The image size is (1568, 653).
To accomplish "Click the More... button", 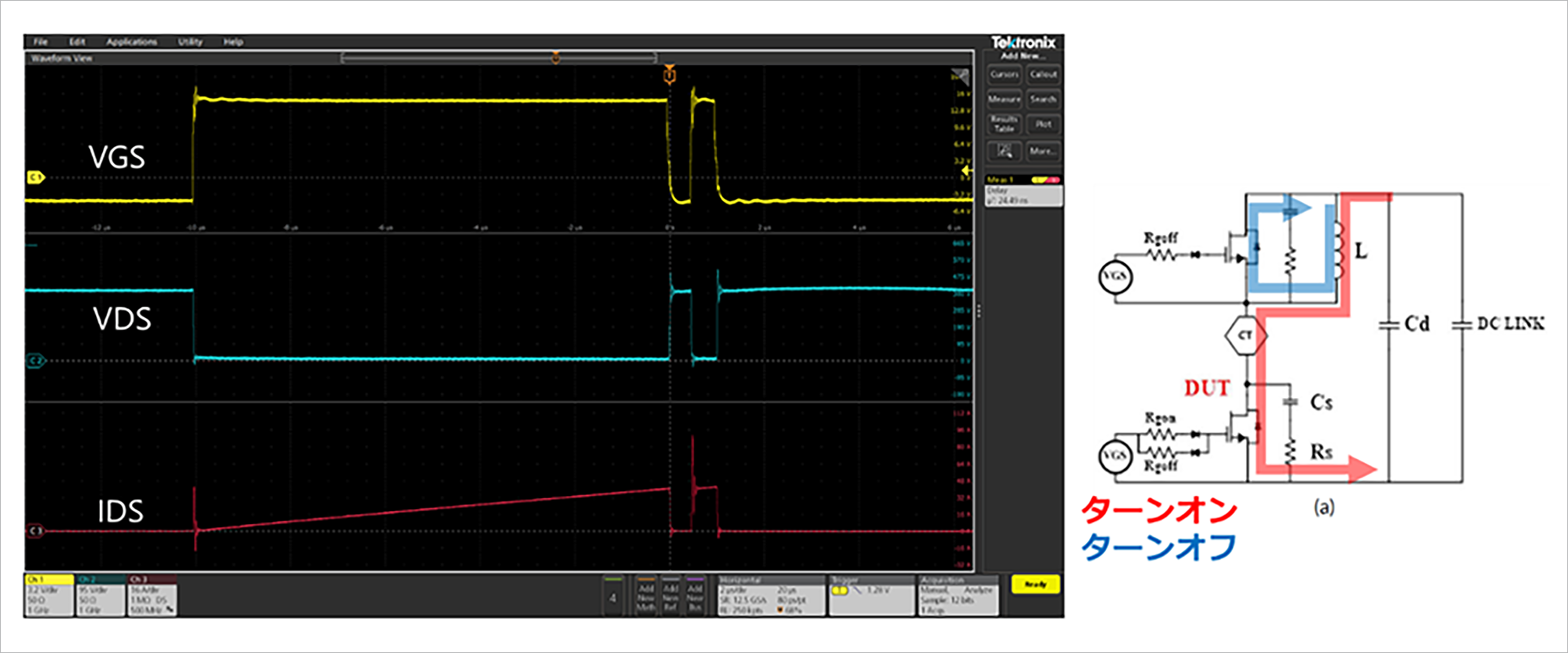I will point(1043,150).
